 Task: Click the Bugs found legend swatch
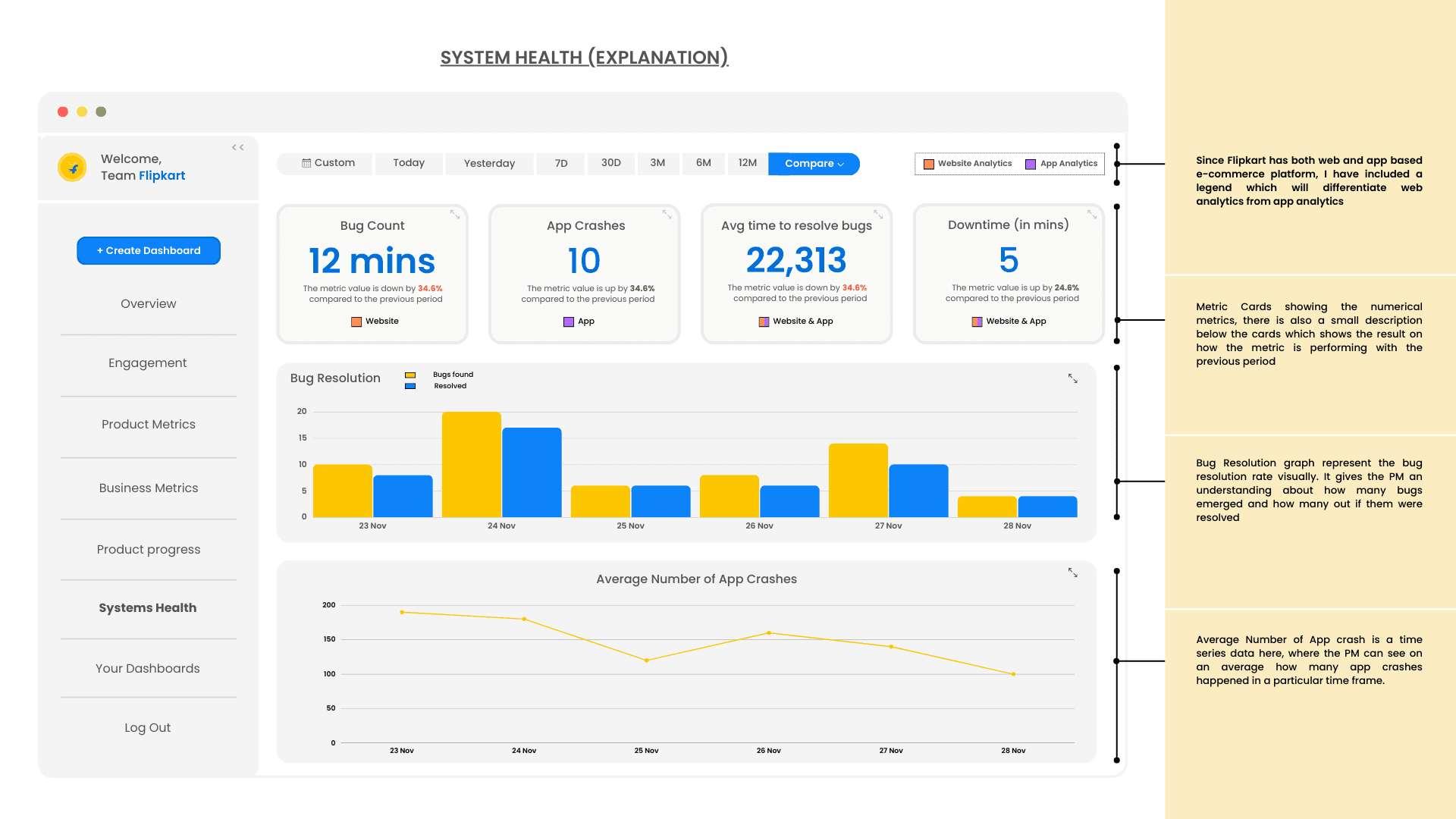pyautogui.click(x=410, y=375)
